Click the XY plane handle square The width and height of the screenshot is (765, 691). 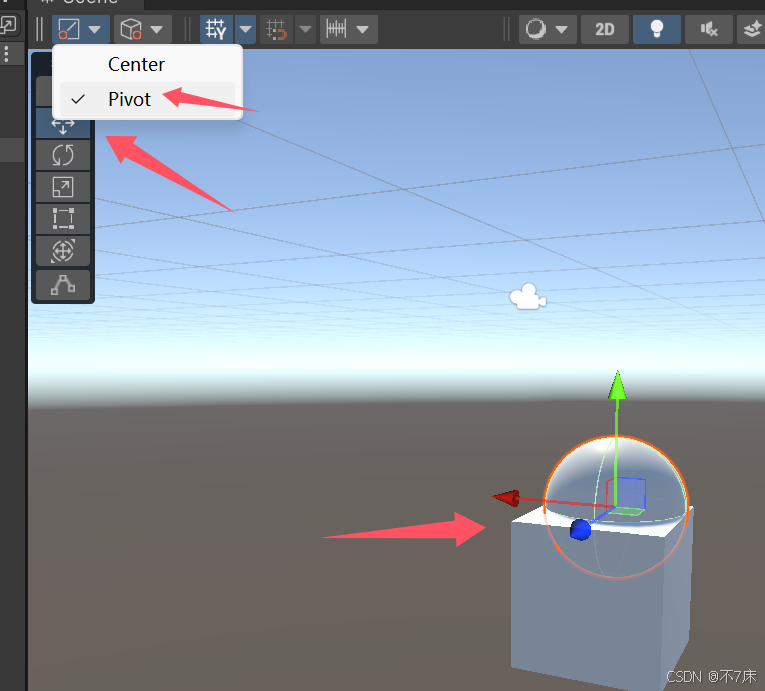(x=630, y=494)
